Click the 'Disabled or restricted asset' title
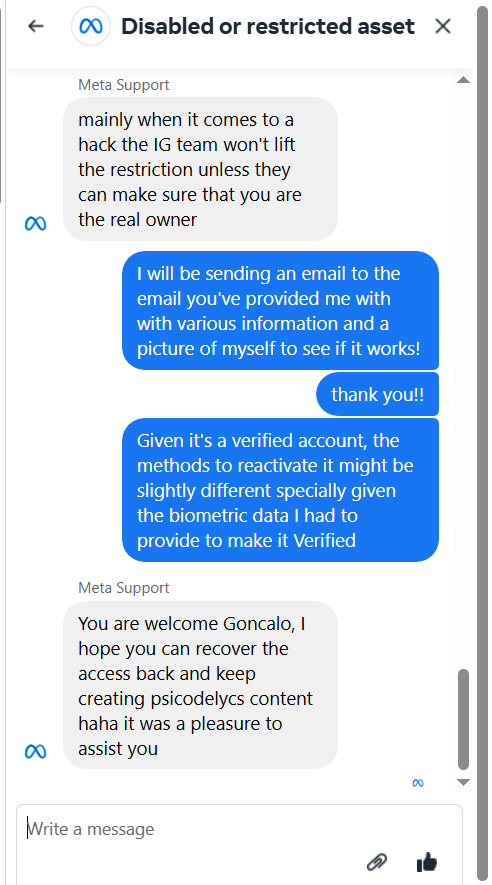Image resolution: width=492 pixels, height=885 pixels. (x=268, y=26)
